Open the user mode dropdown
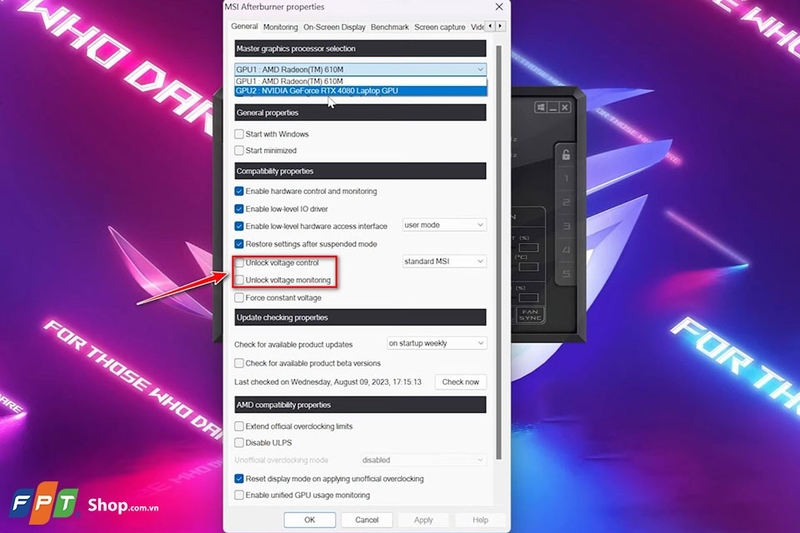The image size is (800, 533). (444, 225)
